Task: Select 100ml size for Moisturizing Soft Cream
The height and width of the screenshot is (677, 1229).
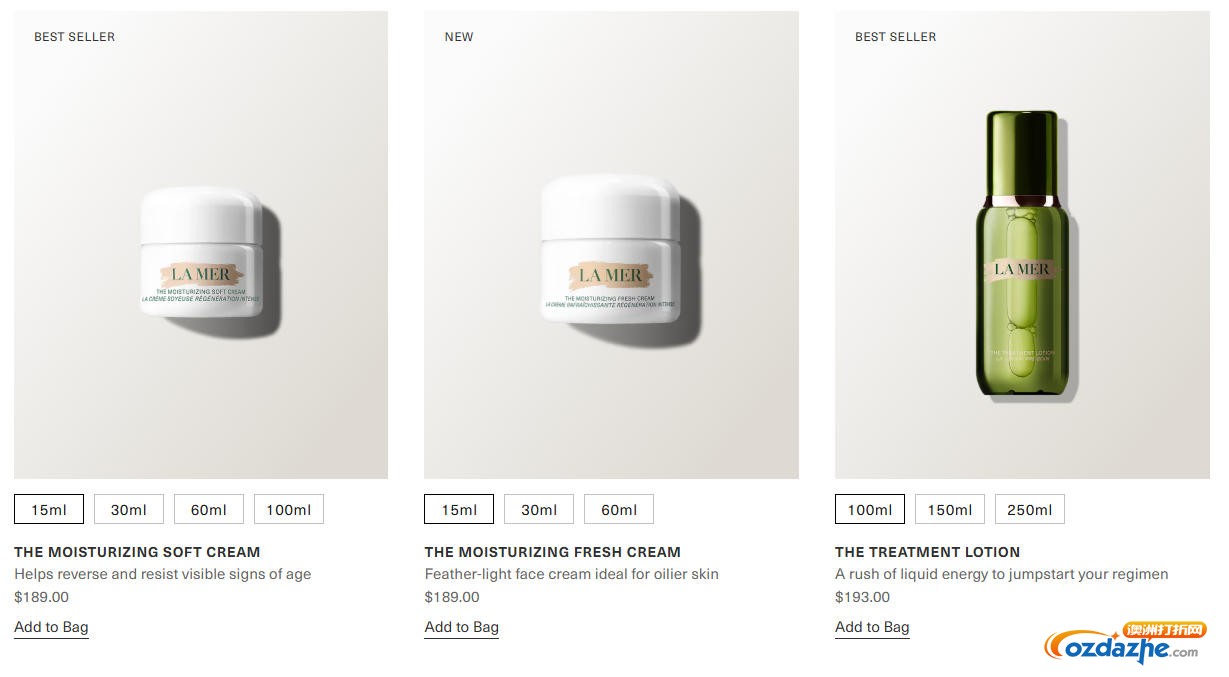Action: pos(289,509)
